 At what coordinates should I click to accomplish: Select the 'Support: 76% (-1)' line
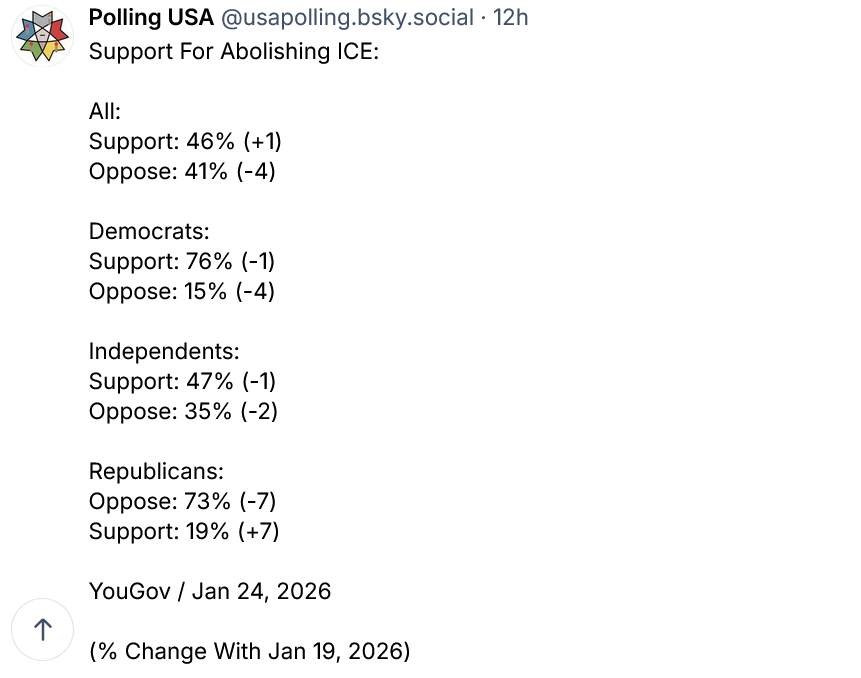[x=181, y=261]
